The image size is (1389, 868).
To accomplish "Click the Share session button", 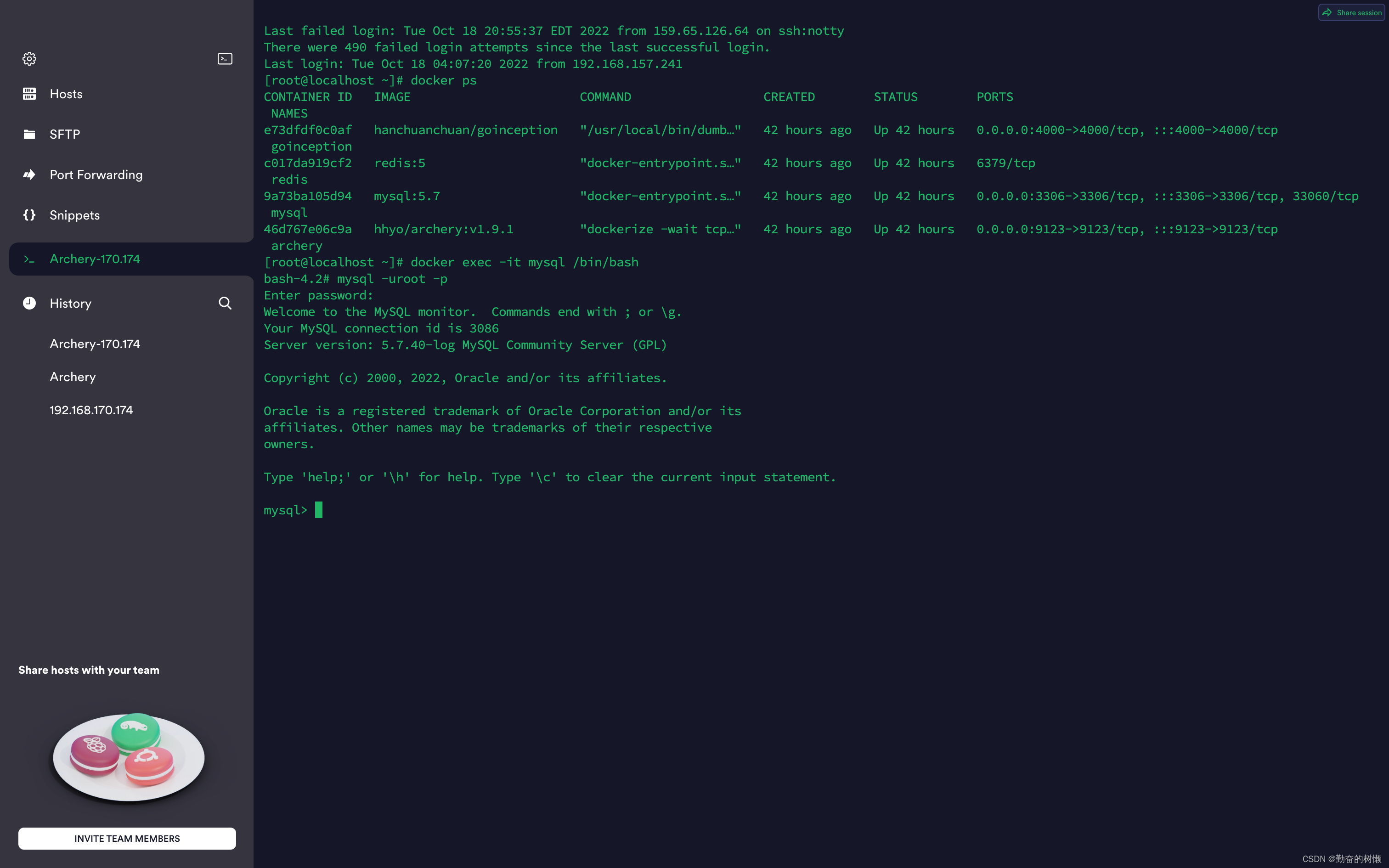I will (1352, 12).
